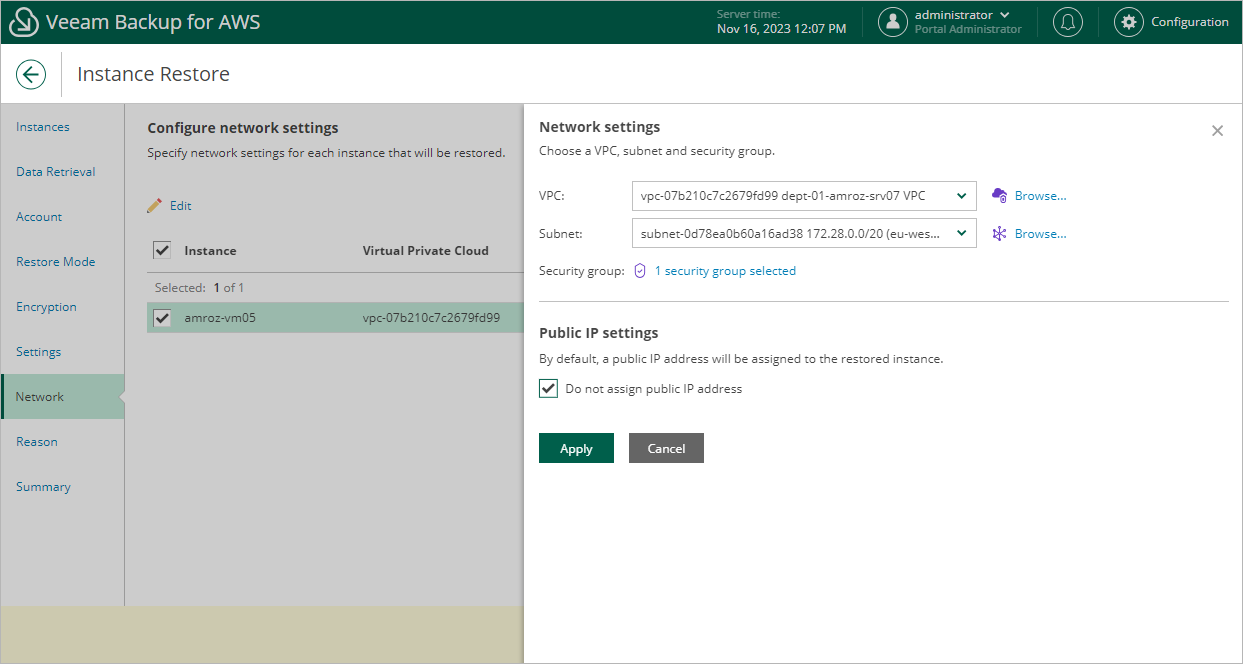Click the Apply button
The width and height of the screenshot is (1243, 664).
pos(576,448)
